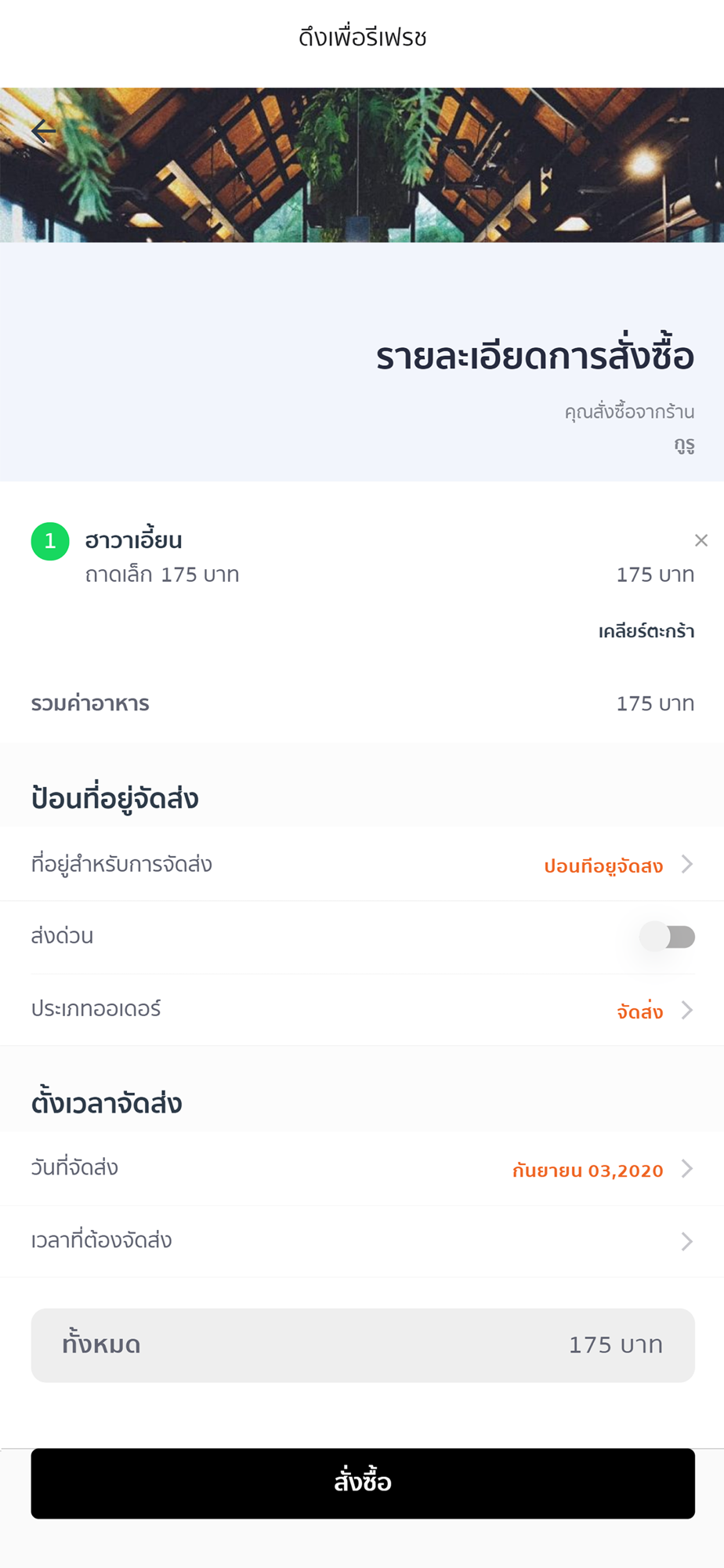Open the วันที่จัดส่ง date picker chevron
Image resolution: width=724 pixels, height=1568 pixels.
click(x=687, y=1169)
